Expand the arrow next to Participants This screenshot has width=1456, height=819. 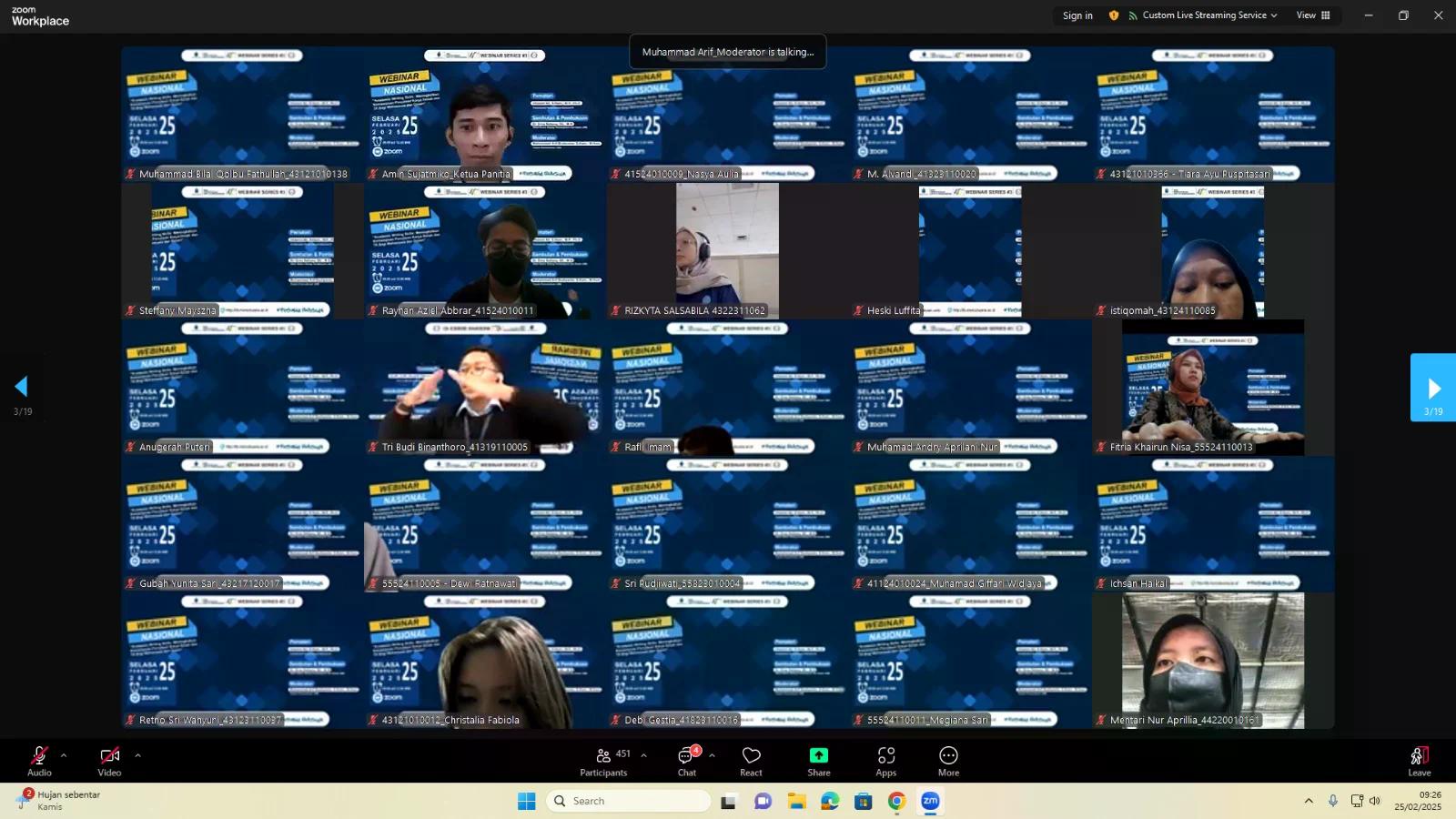pyautogui.click(x=643, y=755)
